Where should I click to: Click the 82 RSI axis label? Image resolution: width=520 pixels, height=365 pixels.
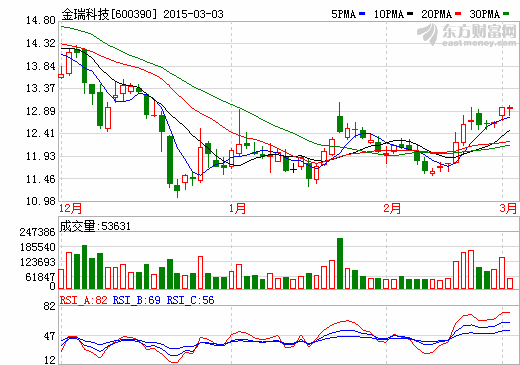49,306
